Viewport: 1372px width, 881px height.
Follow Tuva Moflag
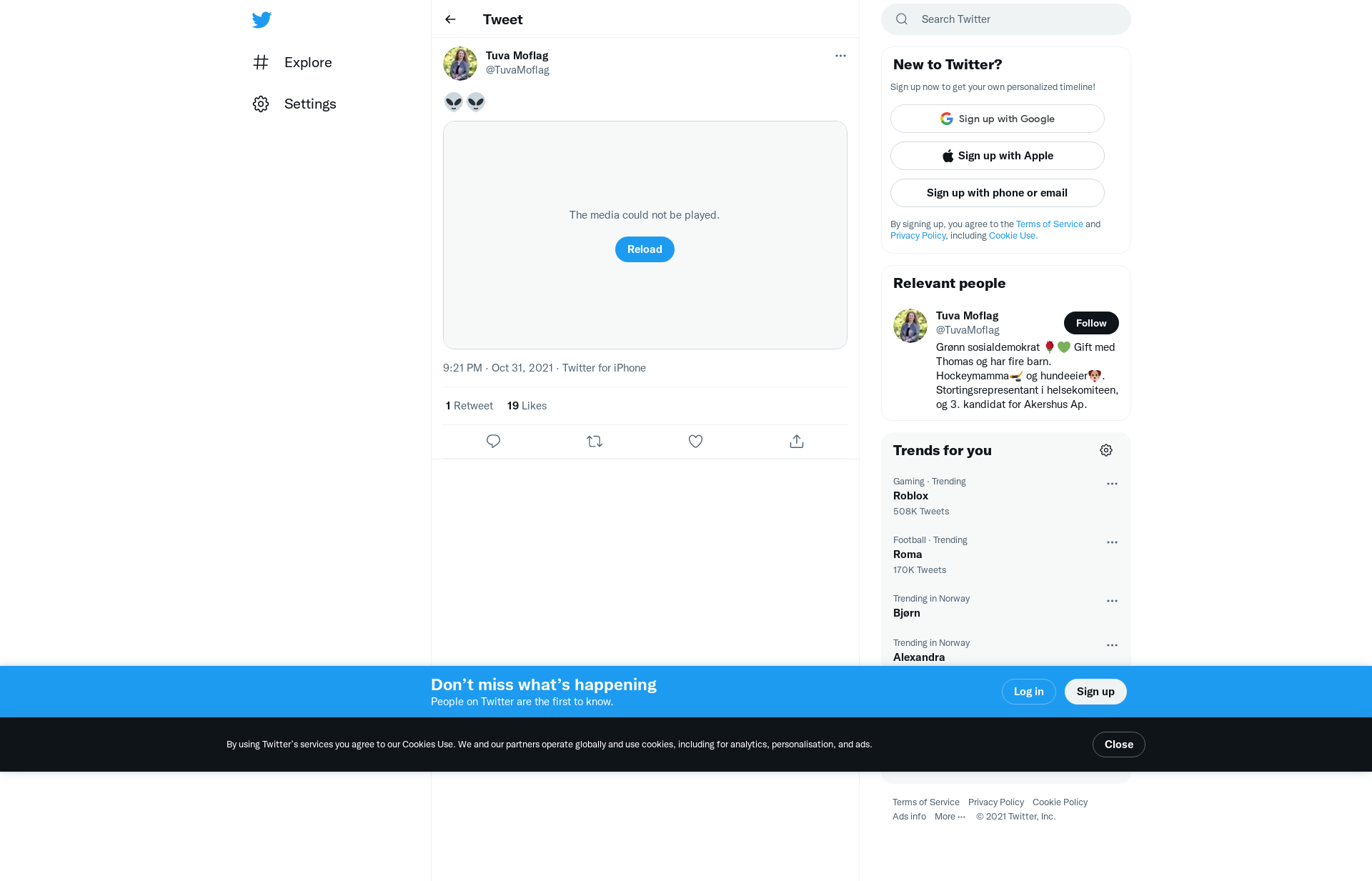coord(1091,323)
